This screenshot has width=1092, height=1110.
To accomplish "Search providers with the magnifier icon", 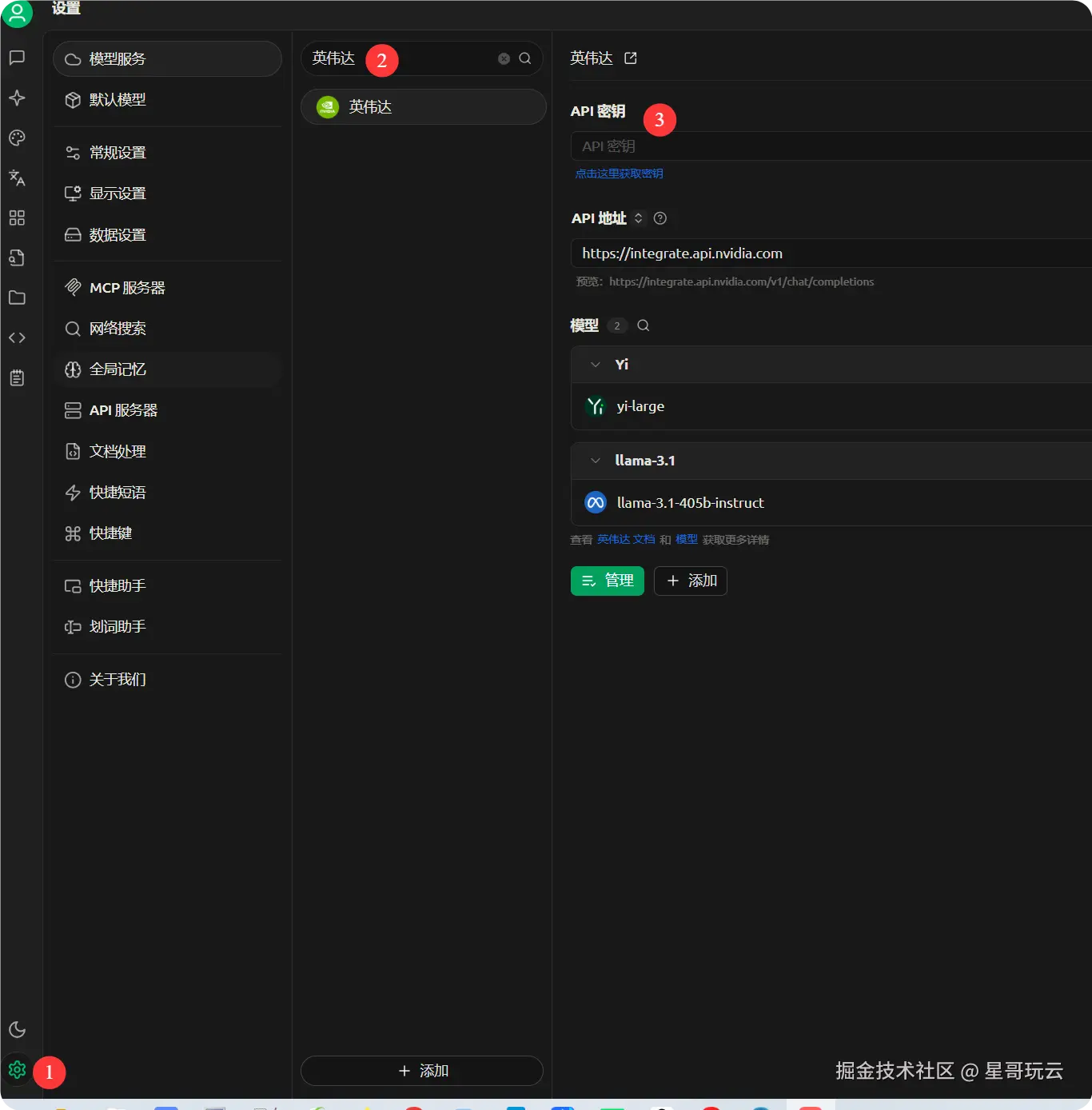I will (525, 58).
